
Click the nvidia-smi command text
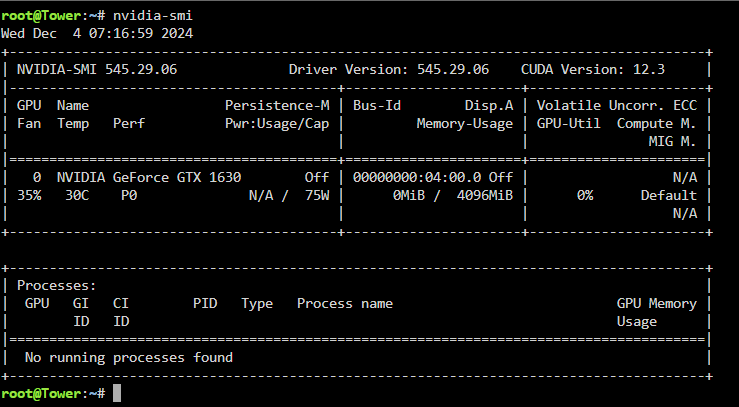[153, 16]
